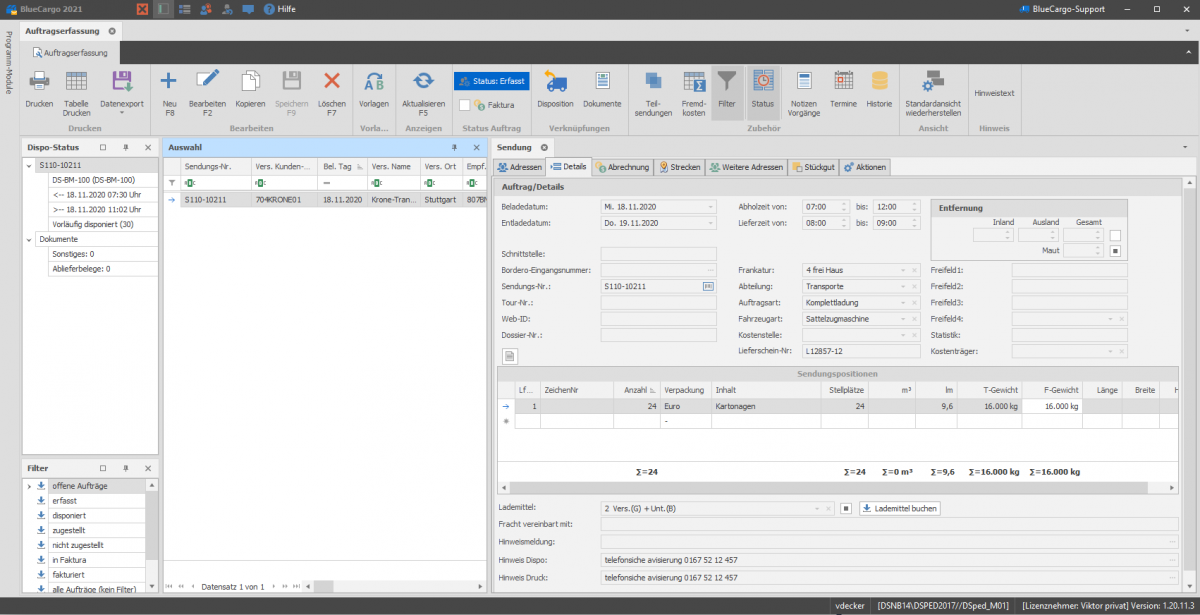Select the 'nicht zugestellt' filter entry
This screenshot has width=1200, height=615.
point(79,545)
